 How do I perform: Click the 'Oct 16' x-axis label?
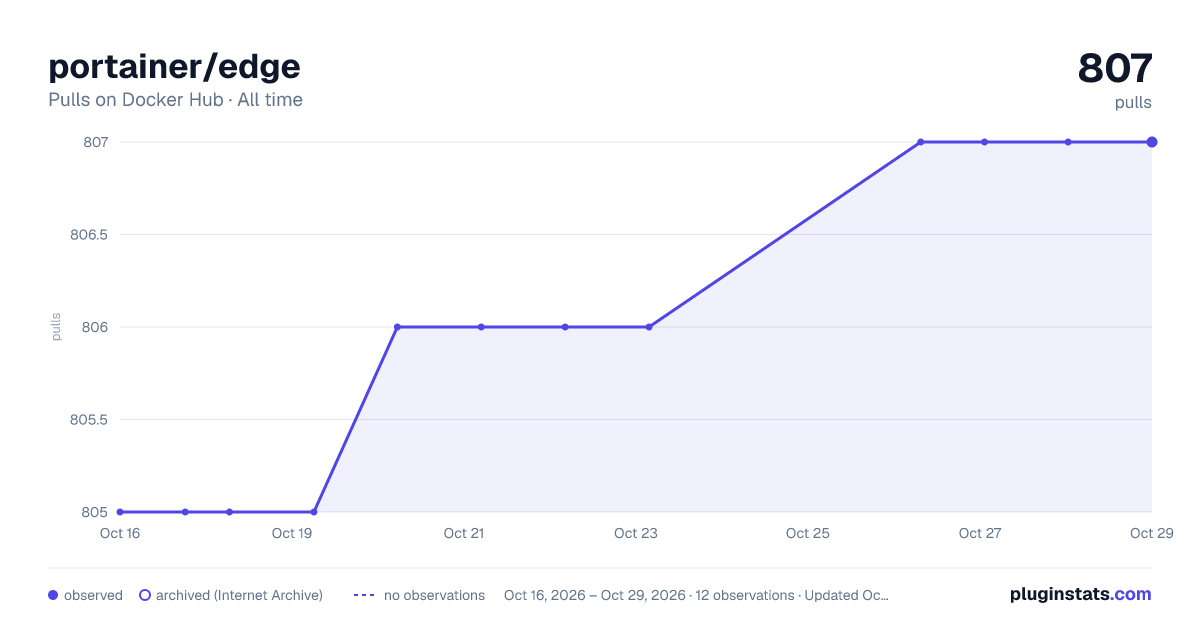pyautogui.click(x=120, y=533)
